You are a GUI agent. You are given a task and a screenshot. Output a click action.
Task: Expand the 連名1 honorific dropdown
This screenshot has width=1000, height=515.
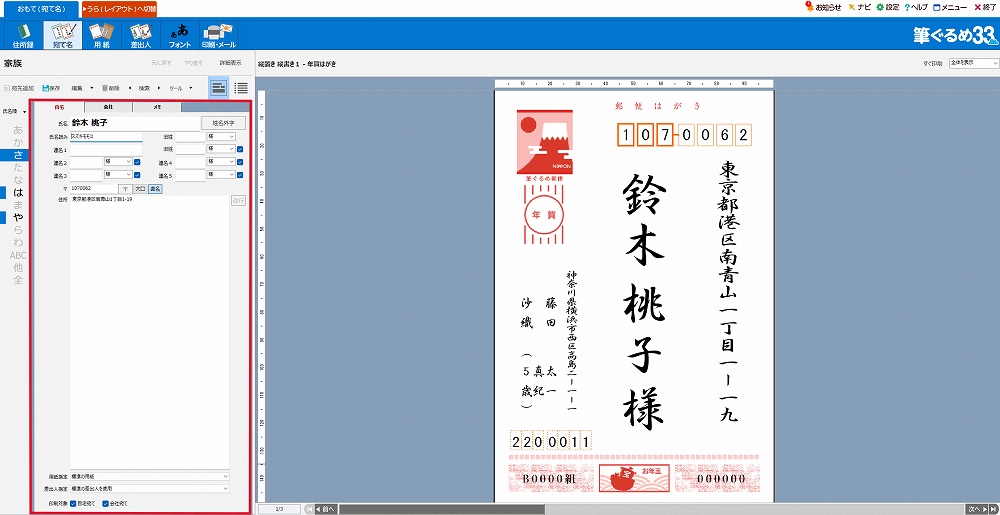point(221,149)
